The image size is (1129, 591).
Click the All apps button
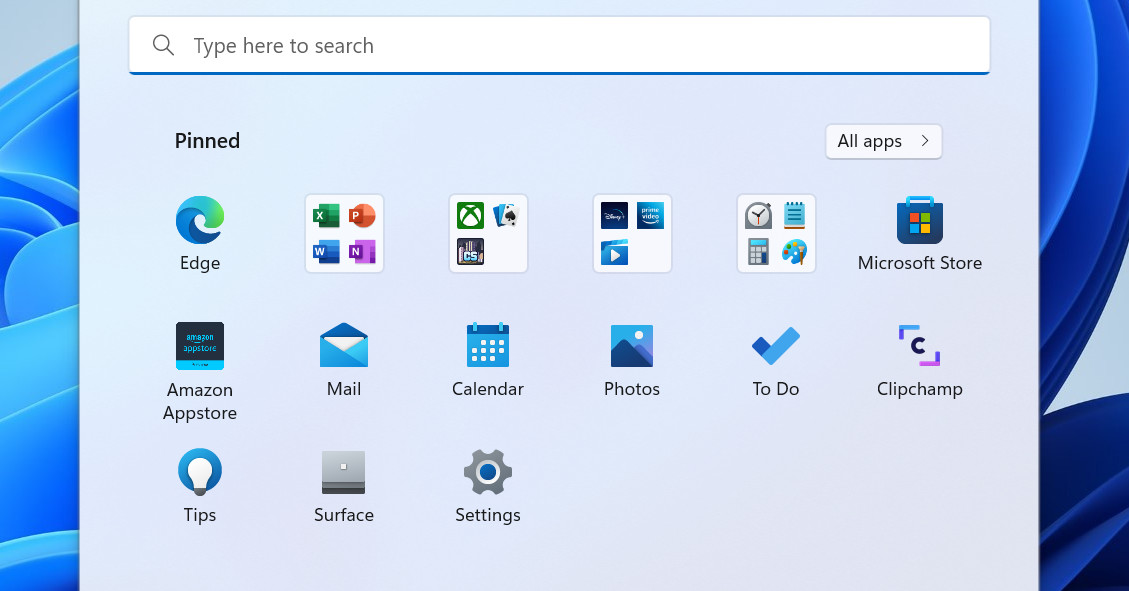(x=883, y=141)
